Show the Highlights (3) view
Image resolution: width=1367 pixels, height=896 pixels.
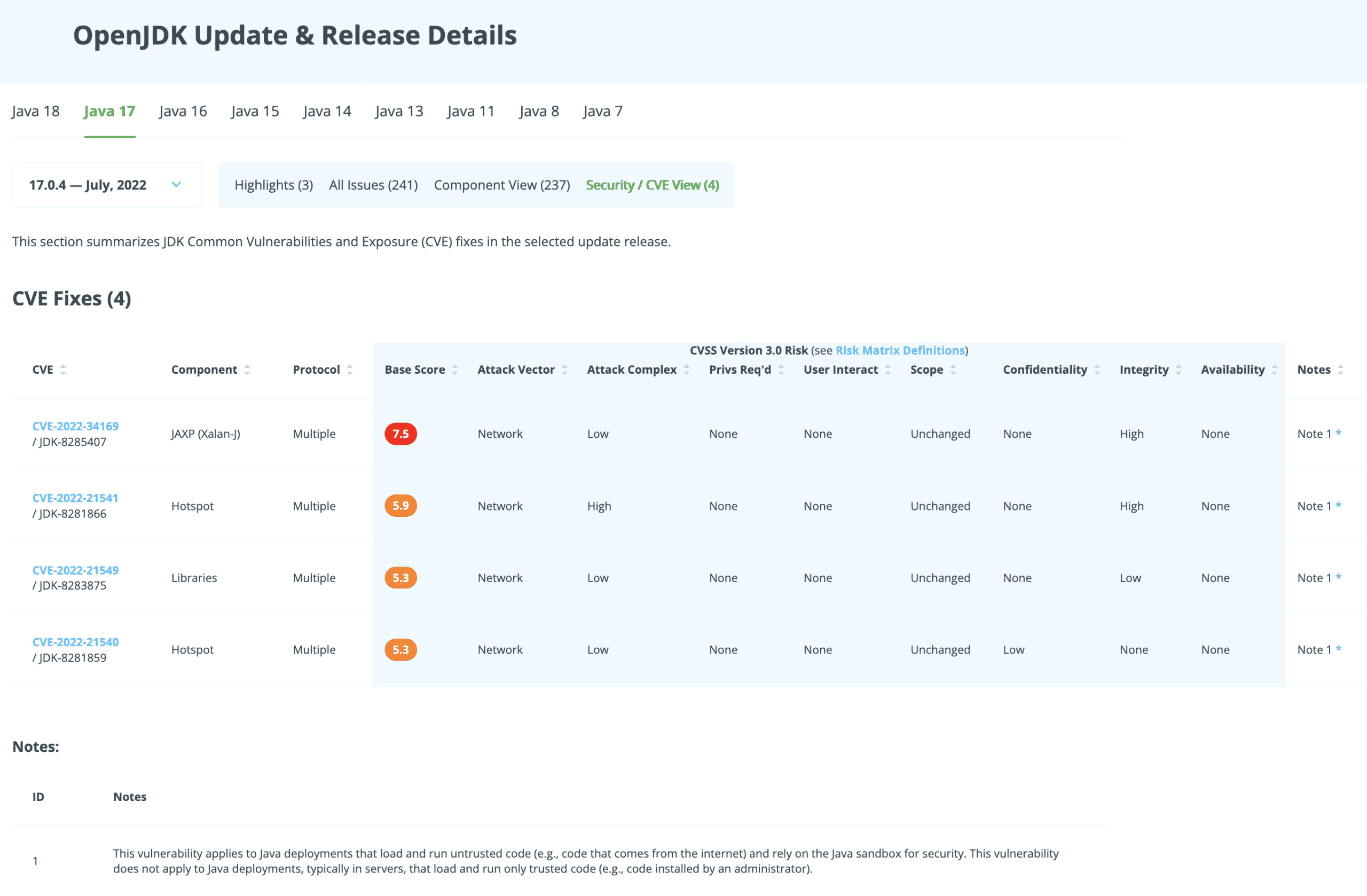click(x=274, y=185)
